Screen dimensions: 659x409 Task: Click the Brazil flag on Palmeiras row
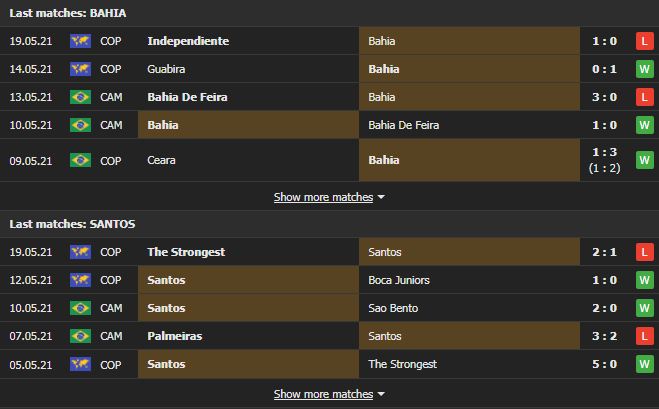[x=80, y=336]
